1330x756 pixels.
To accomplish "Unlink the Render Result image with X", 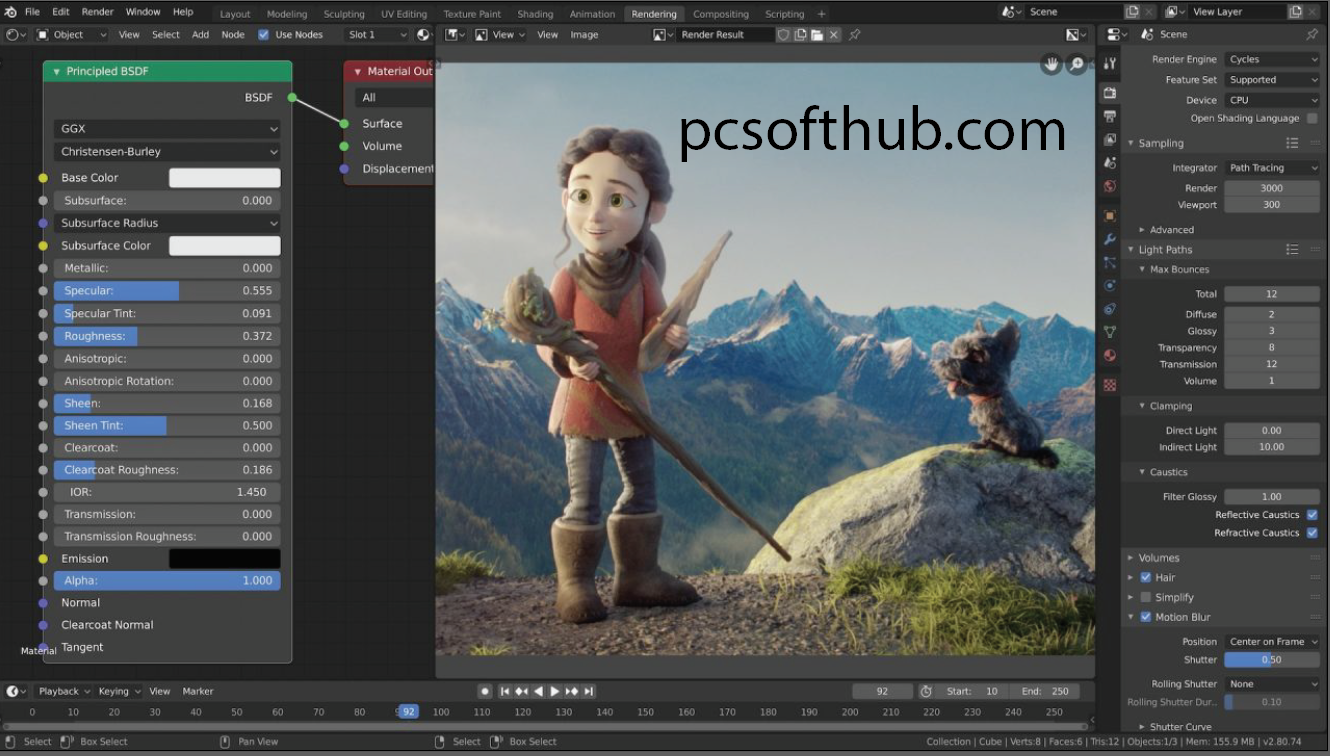I will pos(833,34).
